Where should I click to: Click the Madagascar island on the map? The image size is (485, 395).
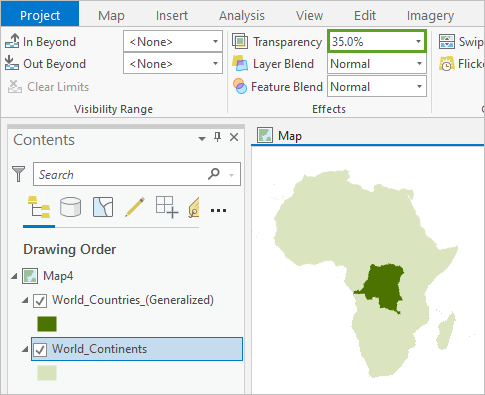(x=446, y=330)
